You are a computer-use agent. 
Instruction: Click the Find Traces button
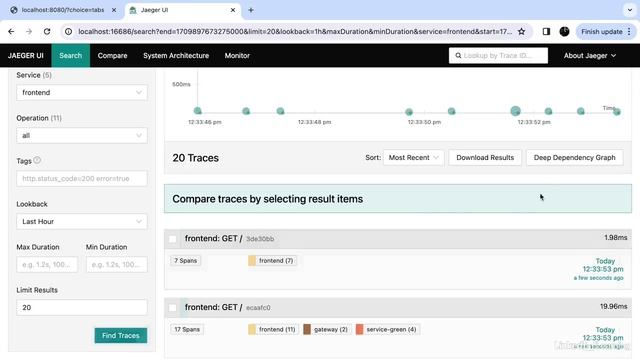(x=121, y=336)
